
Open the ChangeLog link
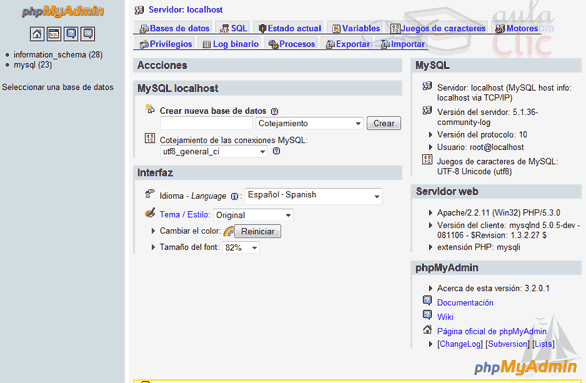coord(460,344)
